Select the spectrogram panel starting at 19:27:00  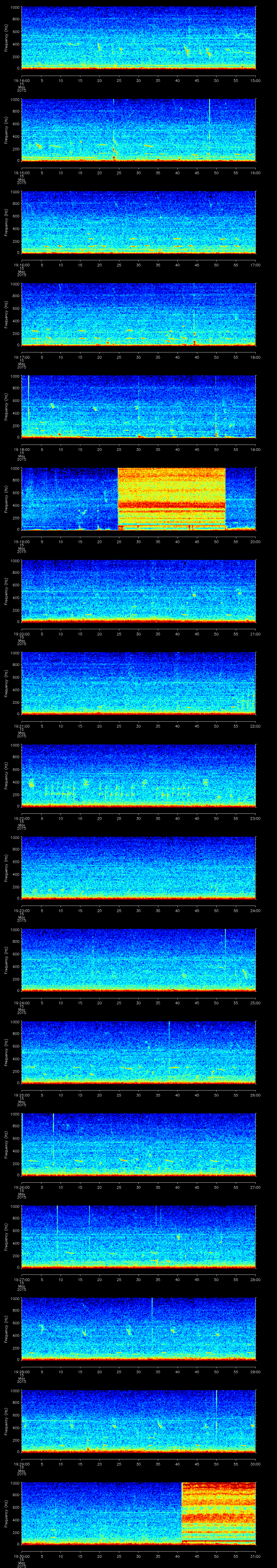(139, 1237)
